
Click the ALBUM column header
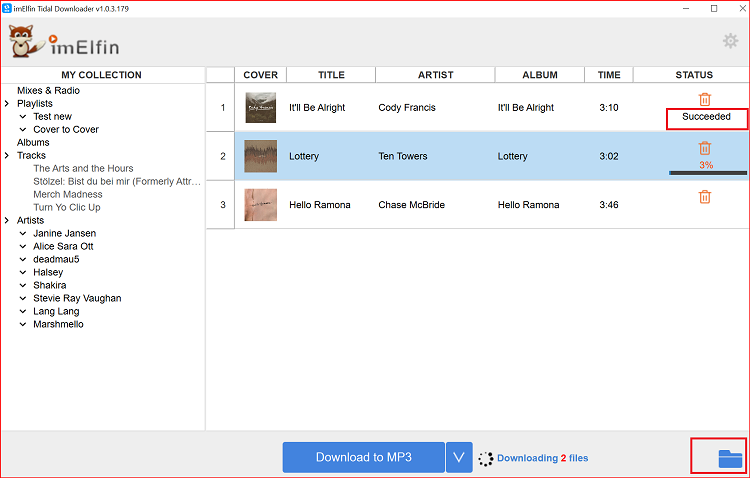point(540,75)
